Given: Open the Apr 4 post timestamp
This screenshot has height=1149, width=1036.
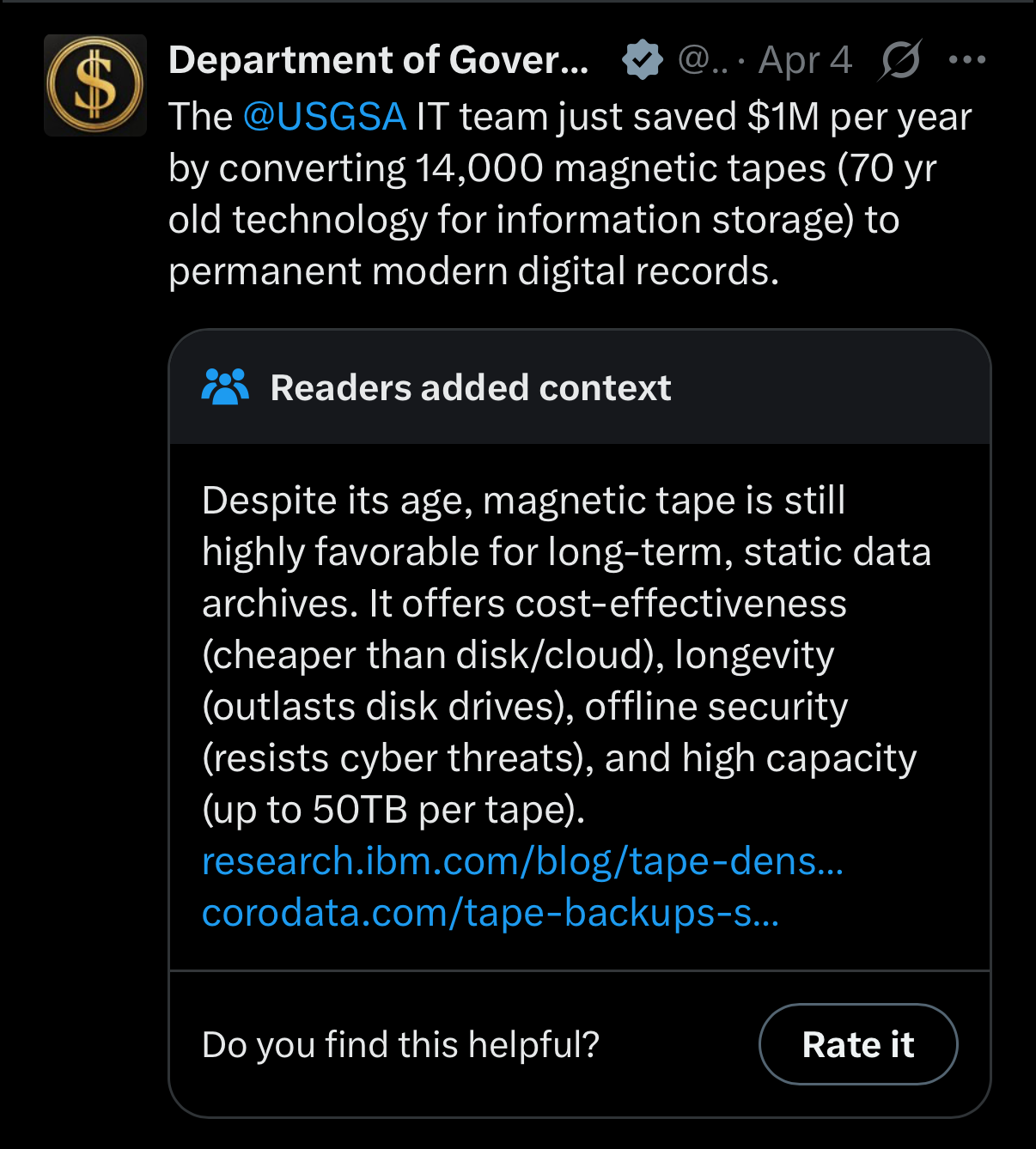Looking at the screenshot, I should coord(805,60).
